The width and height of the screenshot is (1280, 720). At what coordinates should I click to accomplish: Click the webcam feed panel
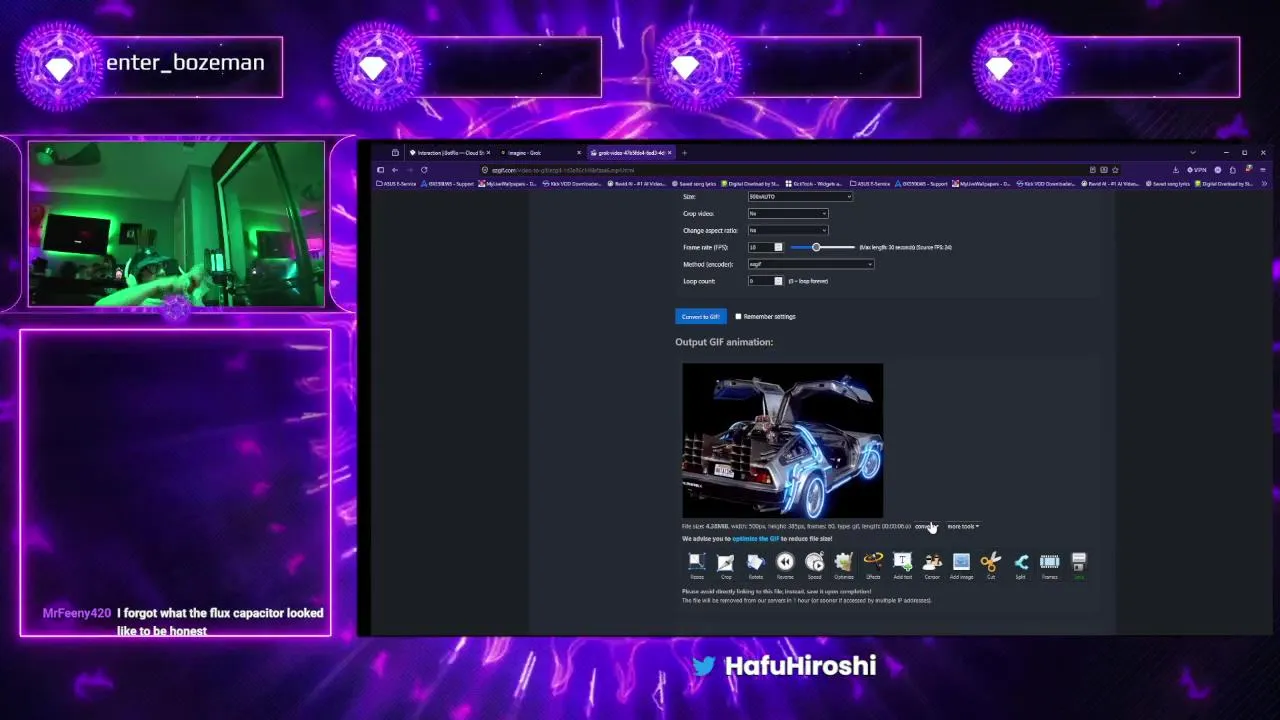[176, 224]
